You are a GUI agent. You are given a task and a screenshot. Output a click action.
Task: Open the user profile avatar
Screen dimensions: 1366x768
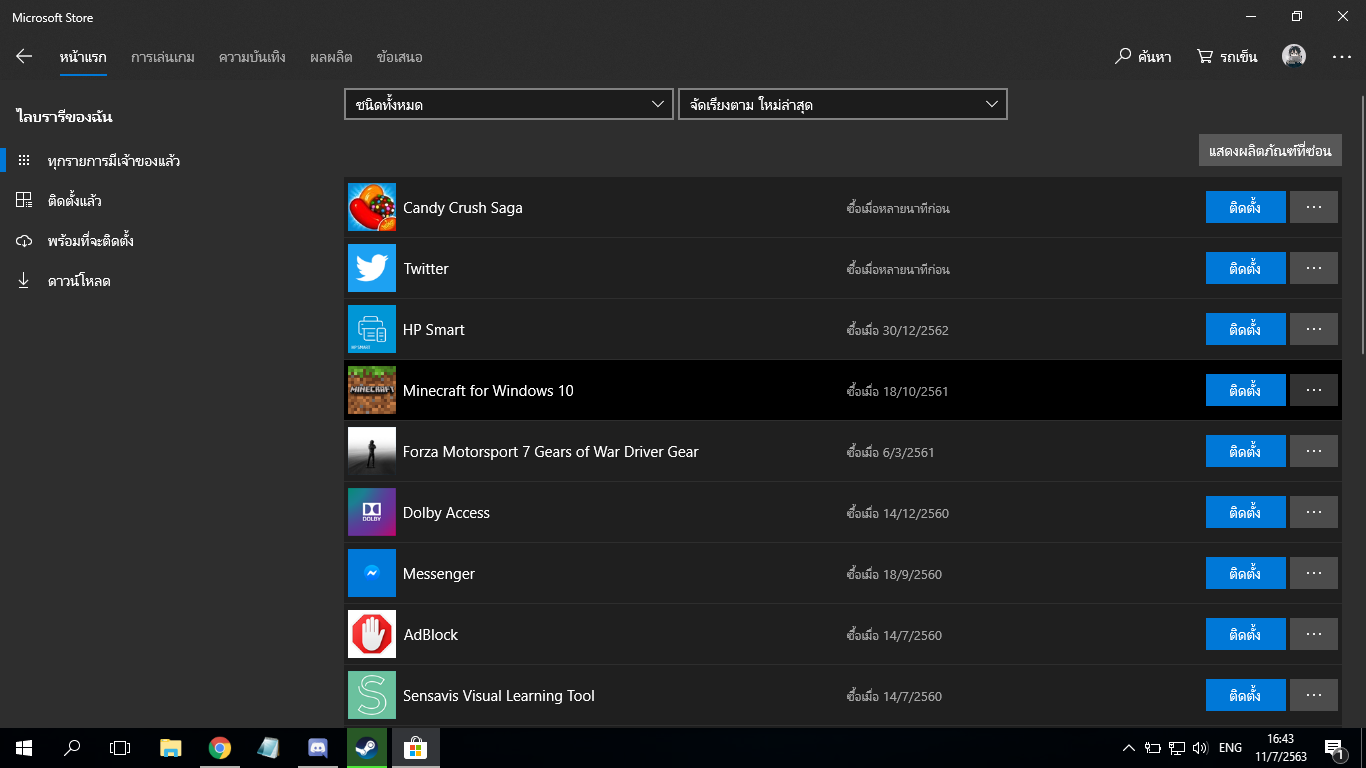pos(1294,57)
